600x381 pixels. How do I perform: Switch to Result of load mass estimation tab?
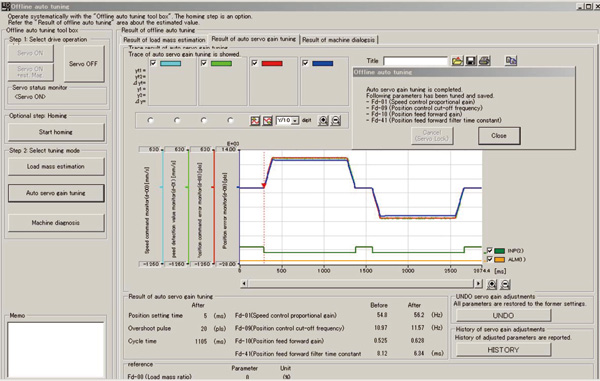point(164,40)
